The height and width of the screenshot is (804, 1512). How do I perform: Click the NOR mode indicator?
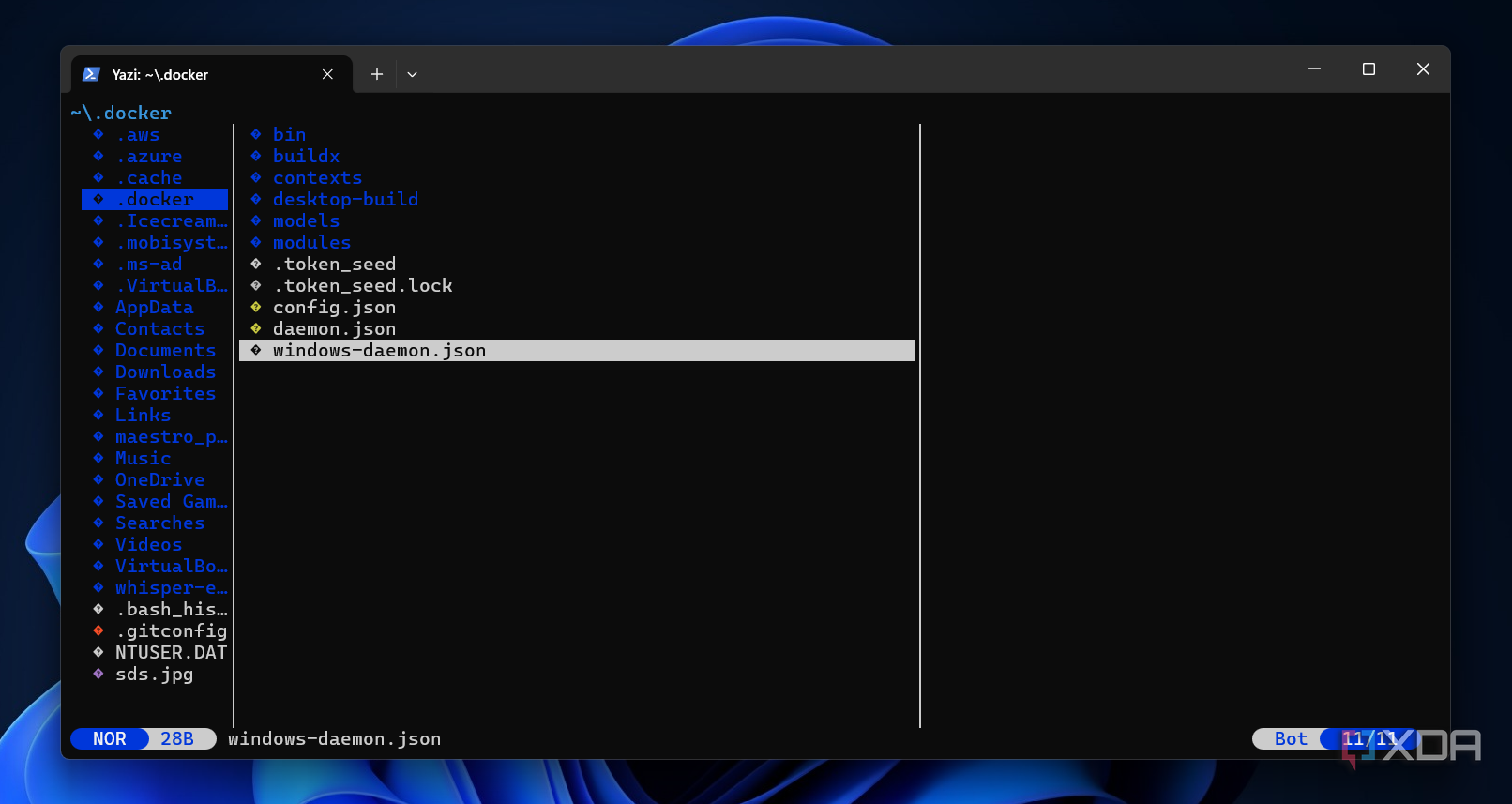(110, 739)
